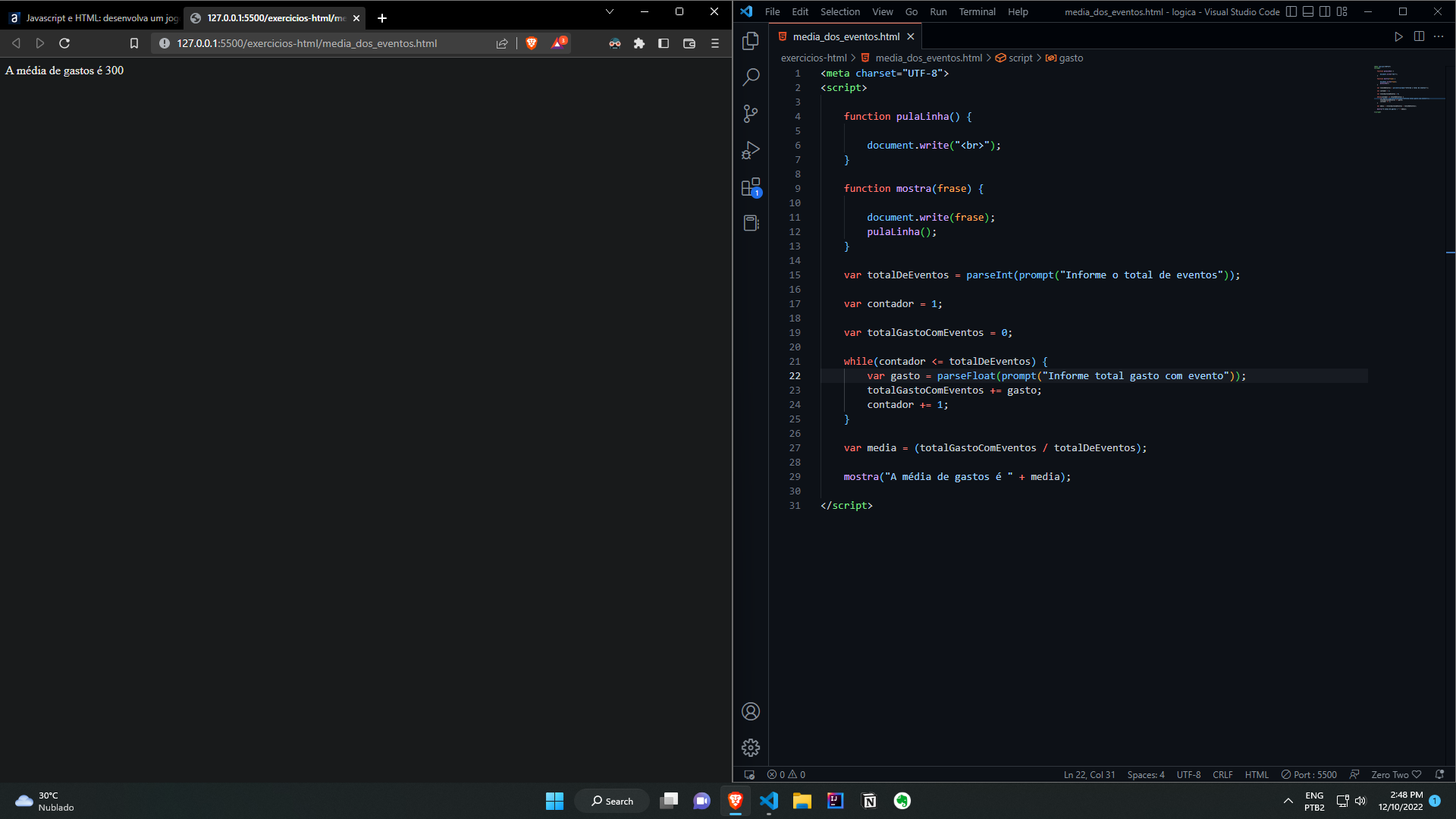Open notifications bell in VS Code status bar
This screenshot has height=819, width=1456.
1439,774
